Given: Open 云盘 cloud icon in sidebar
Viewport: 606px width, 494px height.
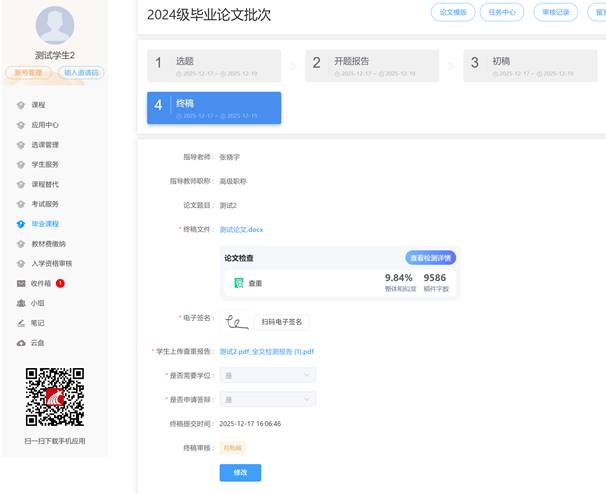Looking at the screenshot, I should 21,343.
